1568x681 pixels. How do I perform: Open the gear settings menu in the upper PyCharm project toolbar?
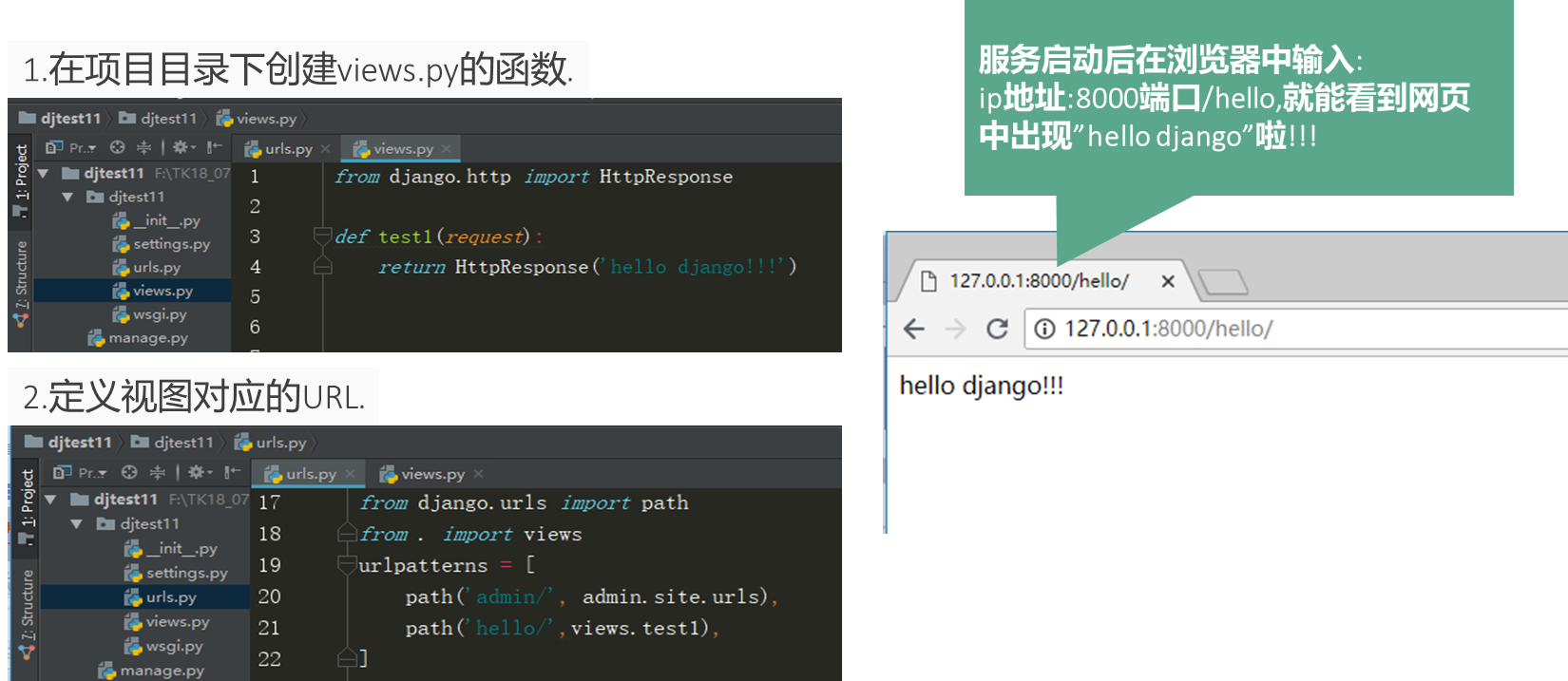(x=183, y=147)
